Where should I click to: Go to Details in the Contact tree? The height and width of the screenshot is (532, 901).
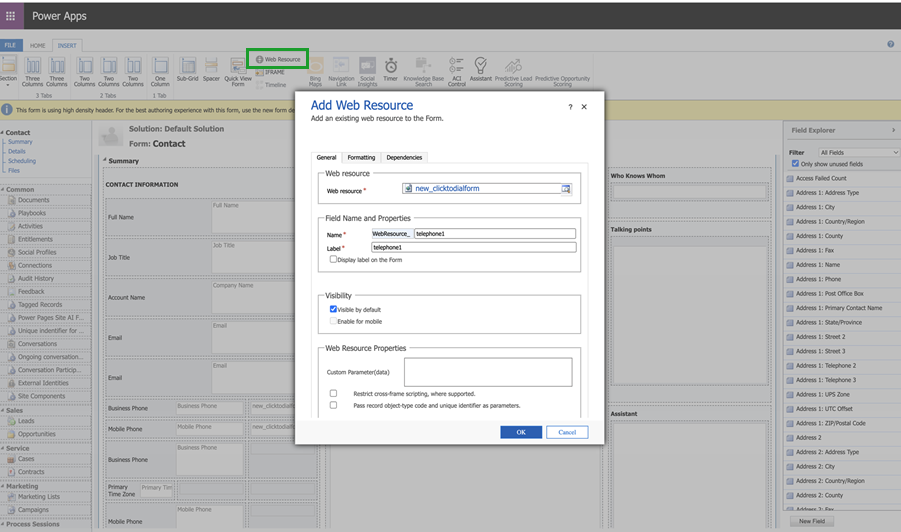[x=17, y=152]
